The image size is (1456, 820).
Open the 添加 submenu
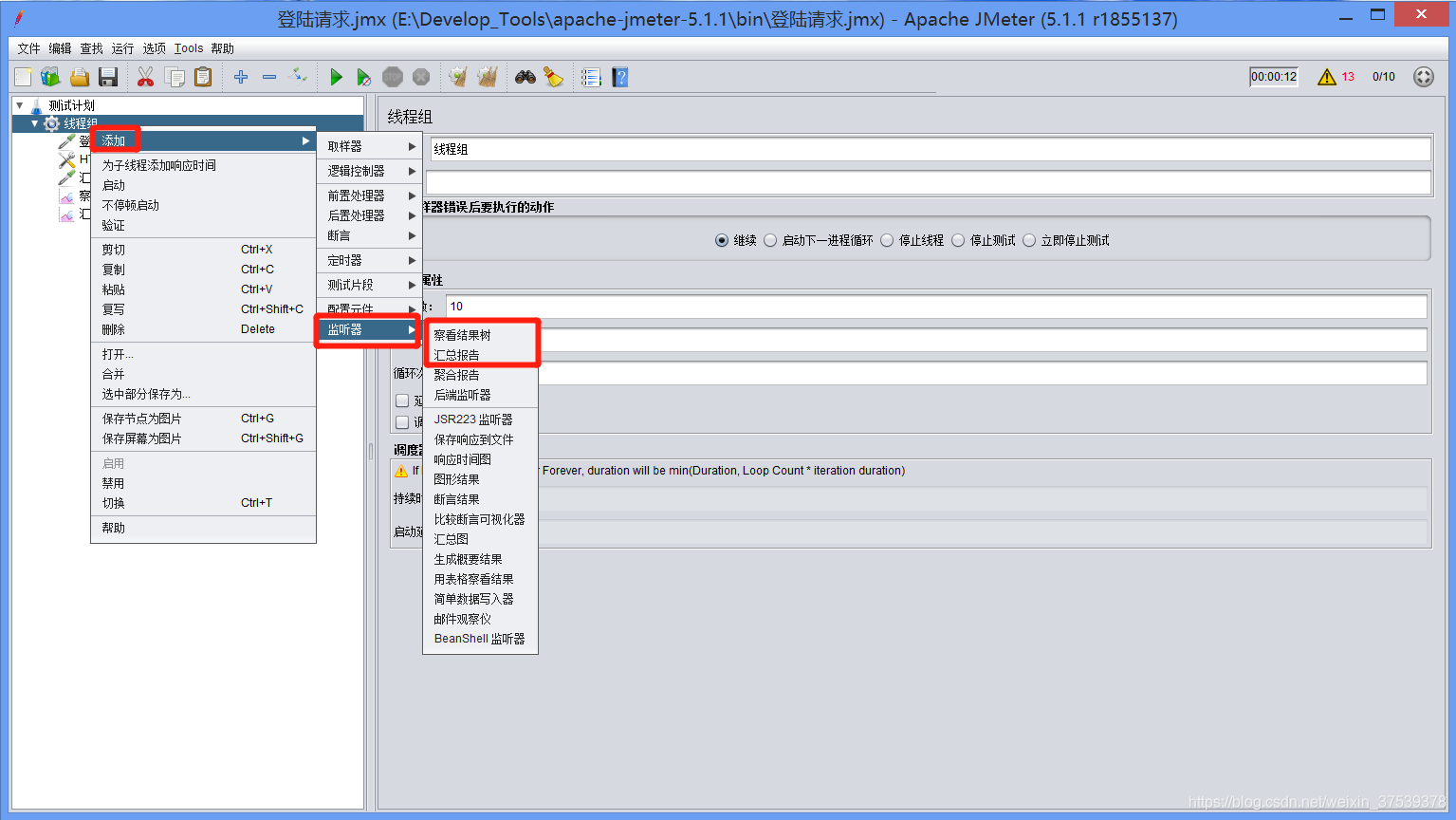point(203,140)
